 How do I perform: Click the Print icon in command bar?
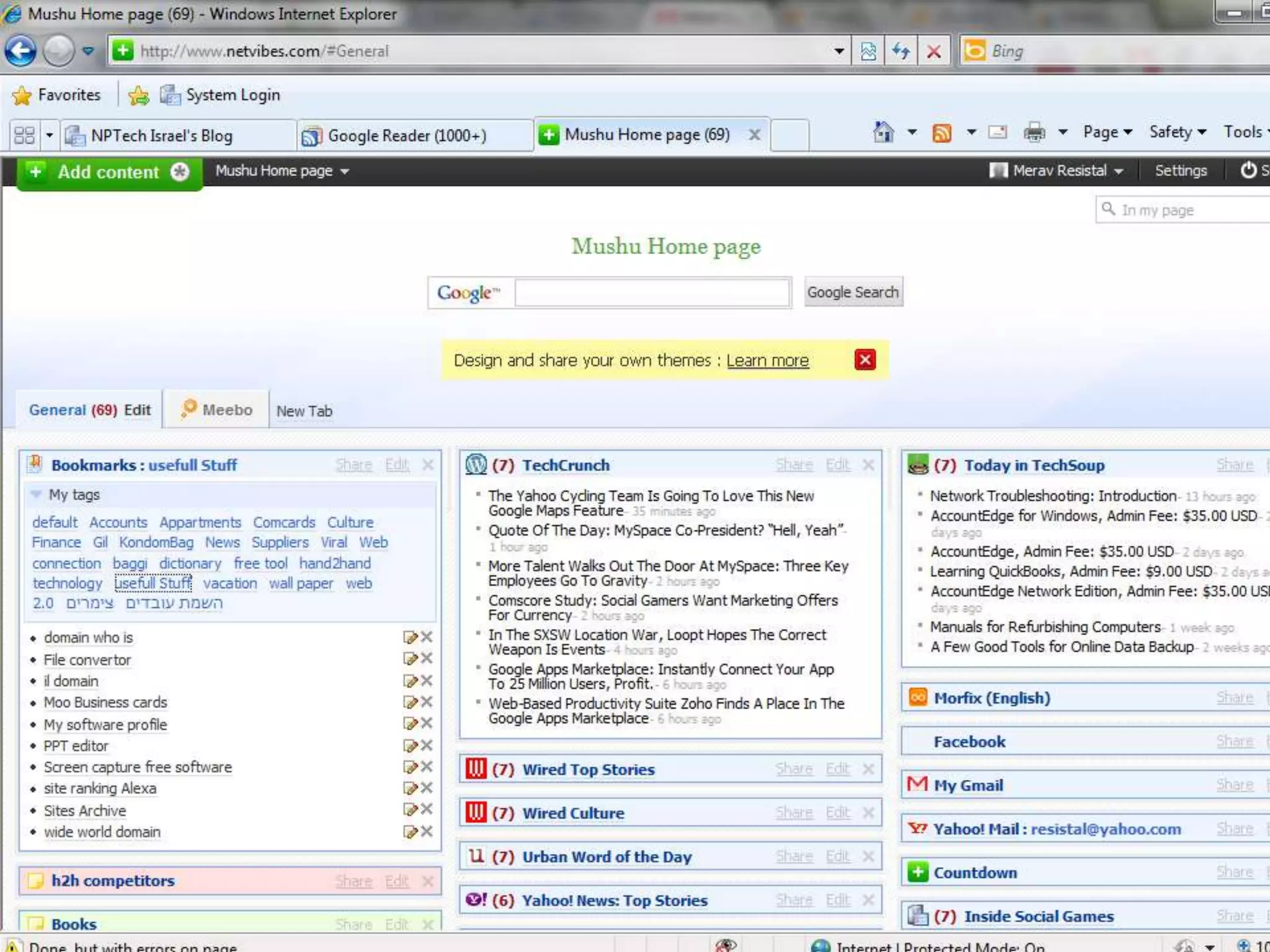[1034, 132]
